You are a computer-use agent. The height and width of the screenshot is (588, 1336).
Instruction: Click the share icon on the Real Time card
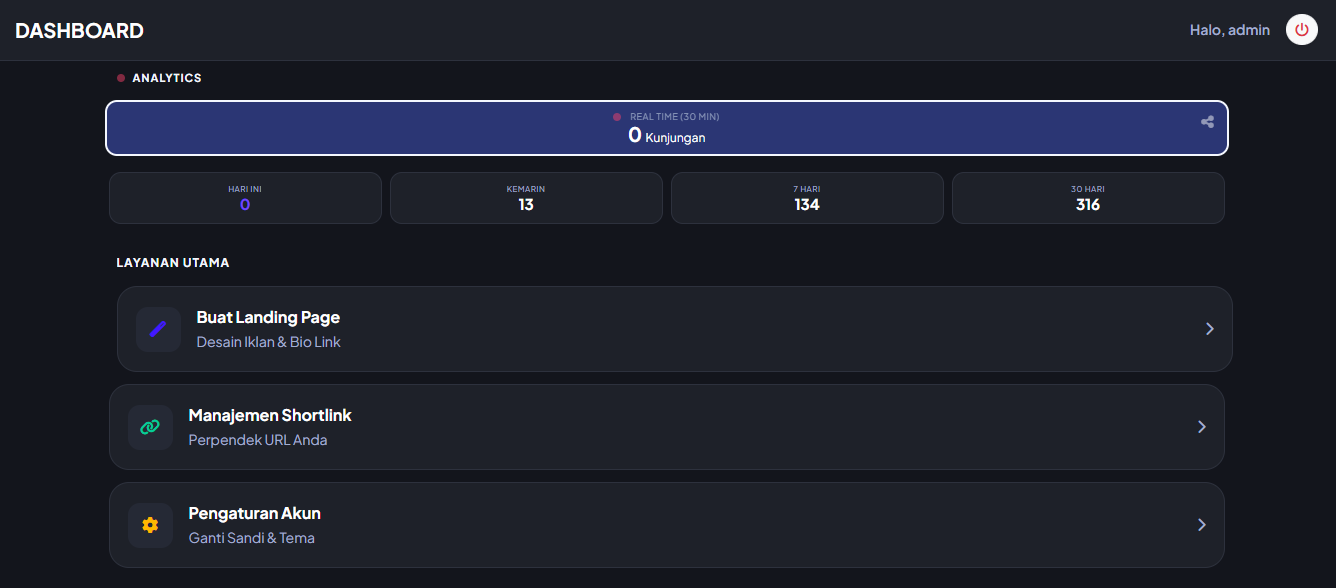1207,121
